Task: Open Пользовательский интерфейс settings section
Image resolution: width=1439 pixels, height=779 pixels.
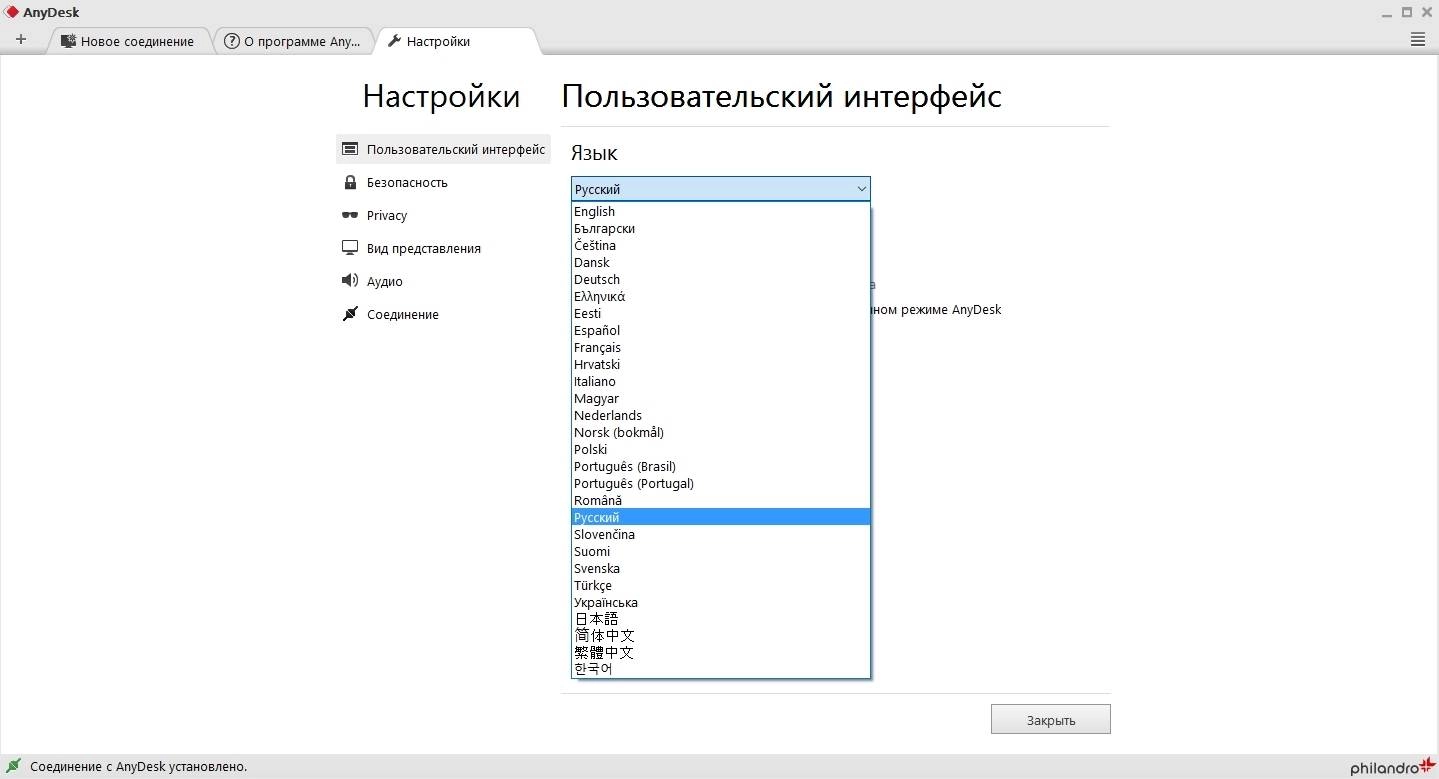Action: coord(443,149)
